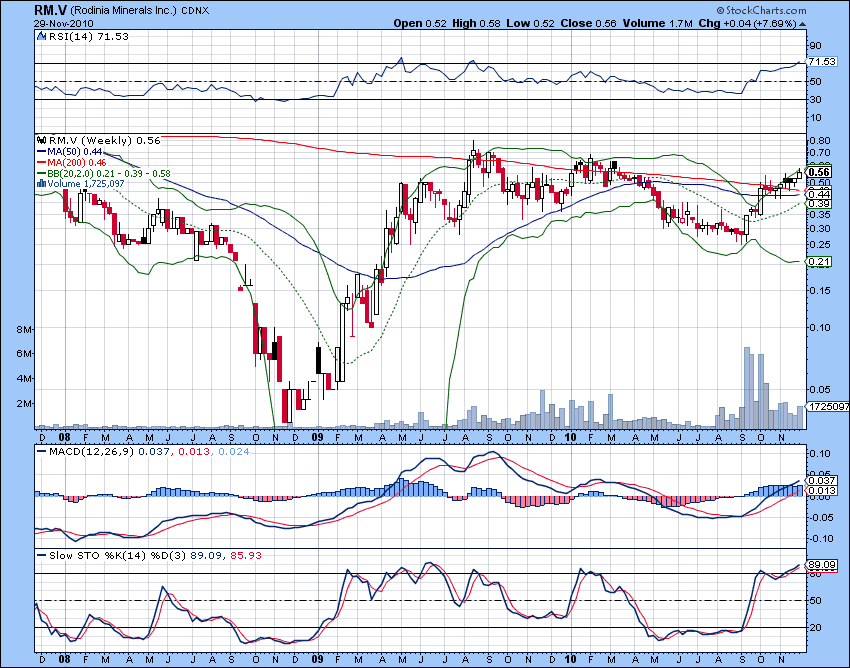Click the RM.V (Weekly) 0.56 legend entry
Screen dimensions: 850x668
105,140
